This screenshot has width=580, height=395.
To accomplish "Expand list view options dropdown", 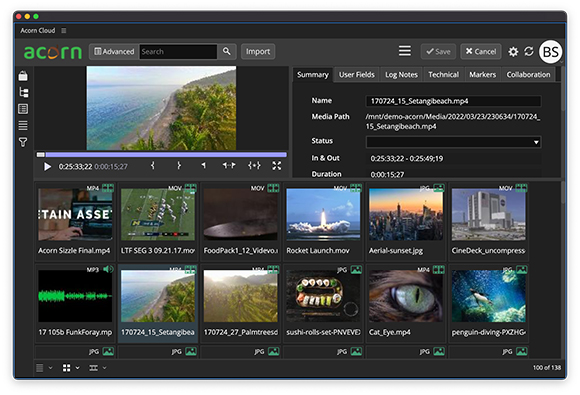I will [x=51, y=368].
